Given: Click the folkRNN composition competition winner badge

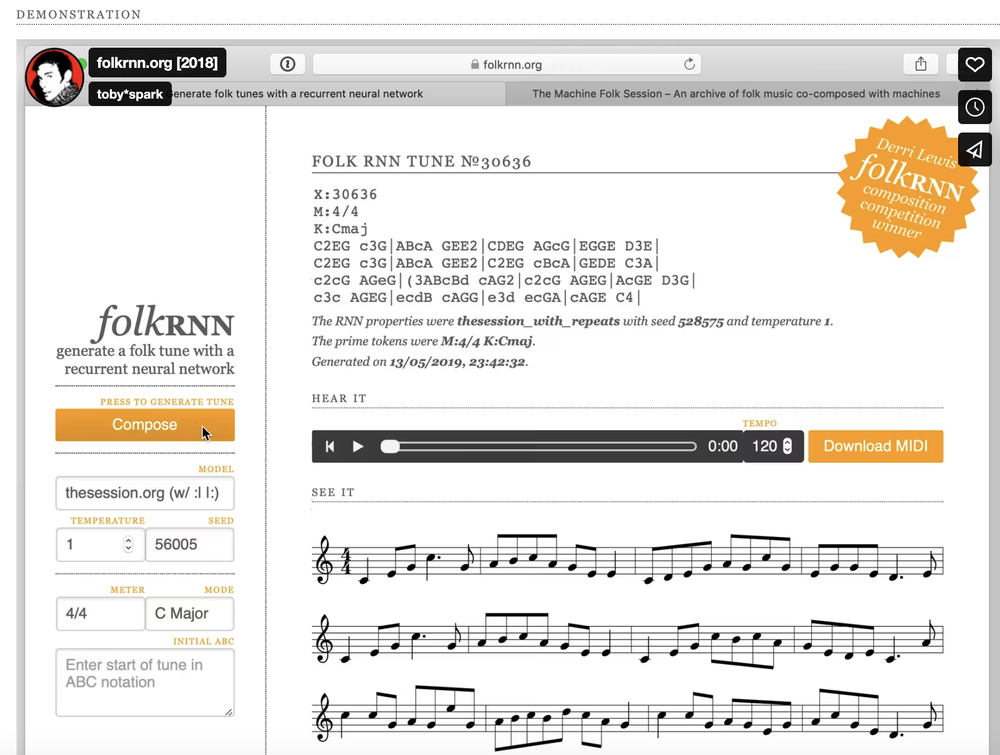Looking at the screenshot, I should tap(906, 188).
